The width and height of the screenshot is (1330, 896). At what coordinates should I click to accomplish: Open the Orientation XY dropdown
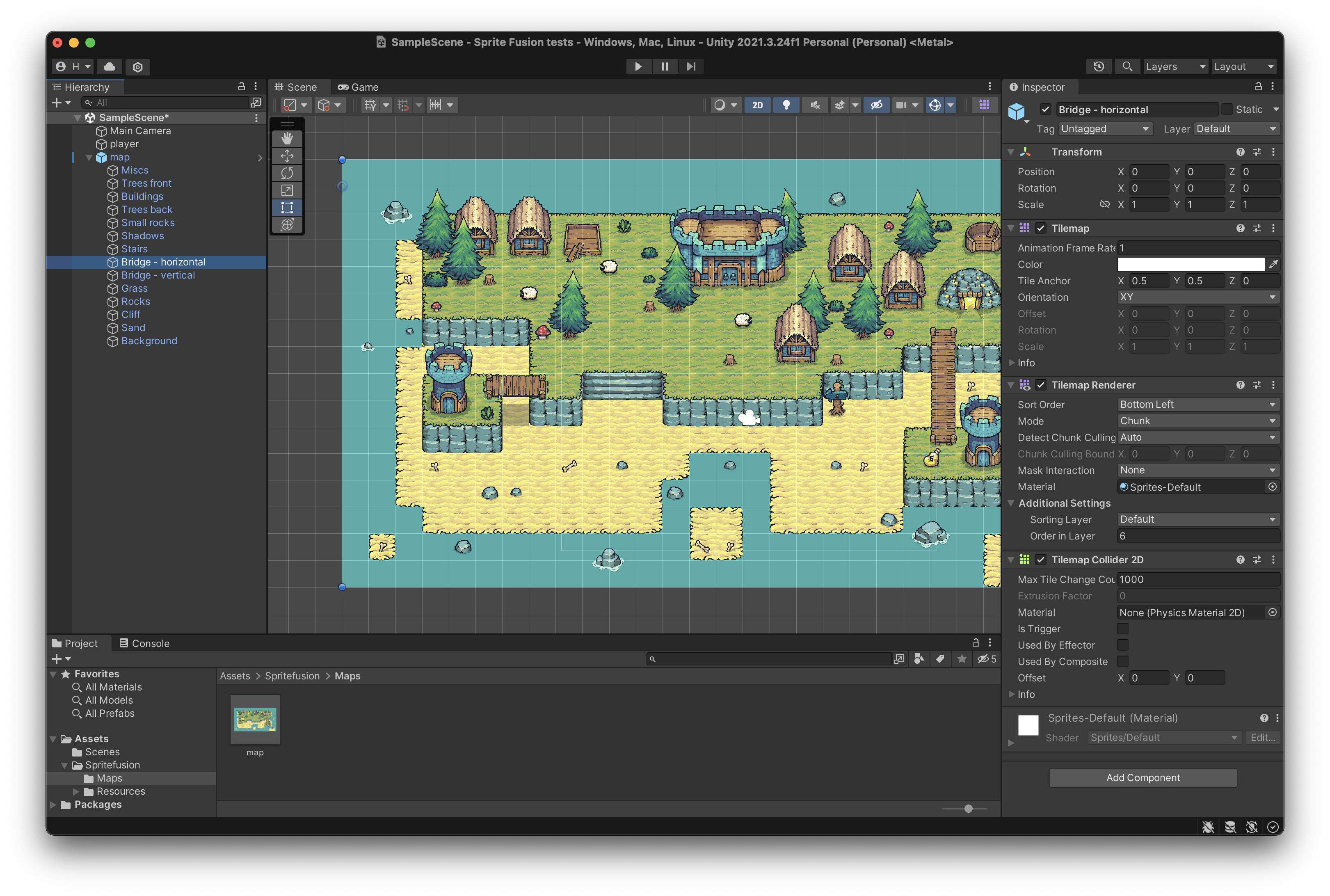click(x=1198, y=297)
